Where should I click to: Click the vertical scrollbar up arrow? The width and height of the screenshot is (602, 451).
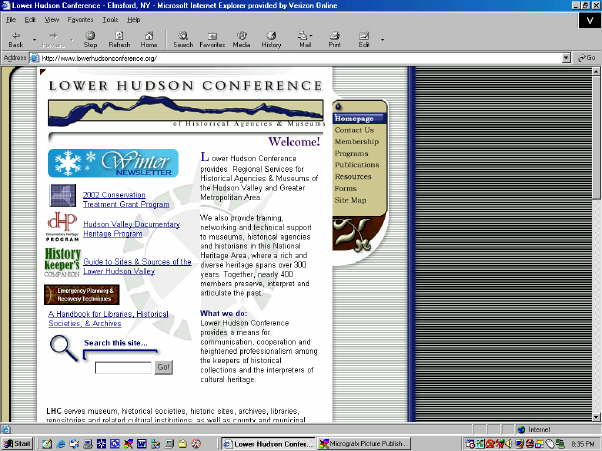click(596, 71)
